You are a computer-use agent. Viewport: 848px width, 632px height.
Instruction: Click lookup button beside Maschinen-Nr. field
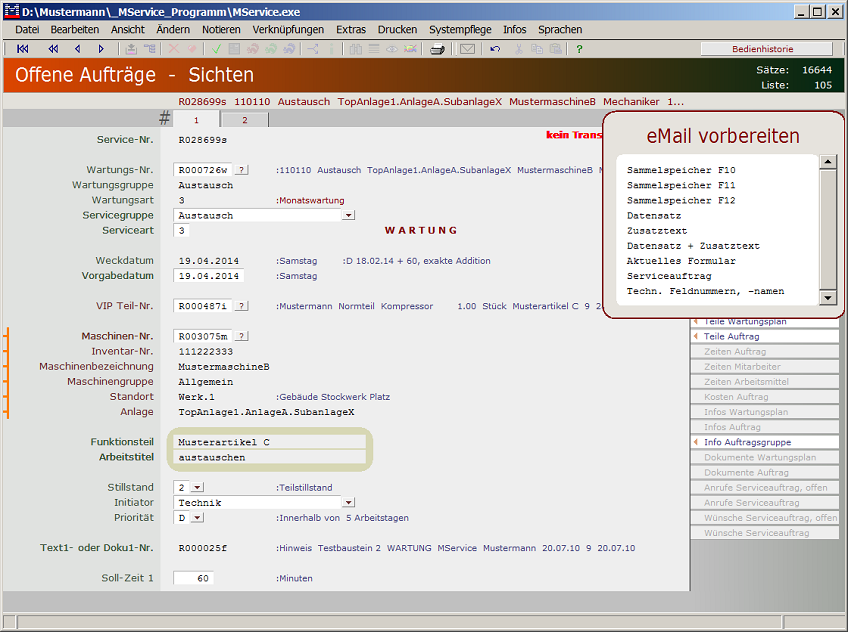click(242, 336)
